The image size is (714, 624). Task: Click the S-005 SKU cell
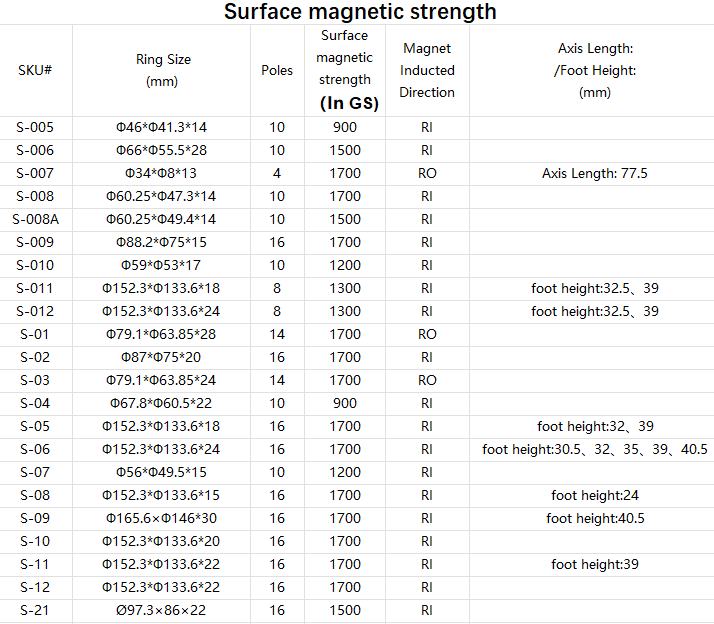point(35,128)
